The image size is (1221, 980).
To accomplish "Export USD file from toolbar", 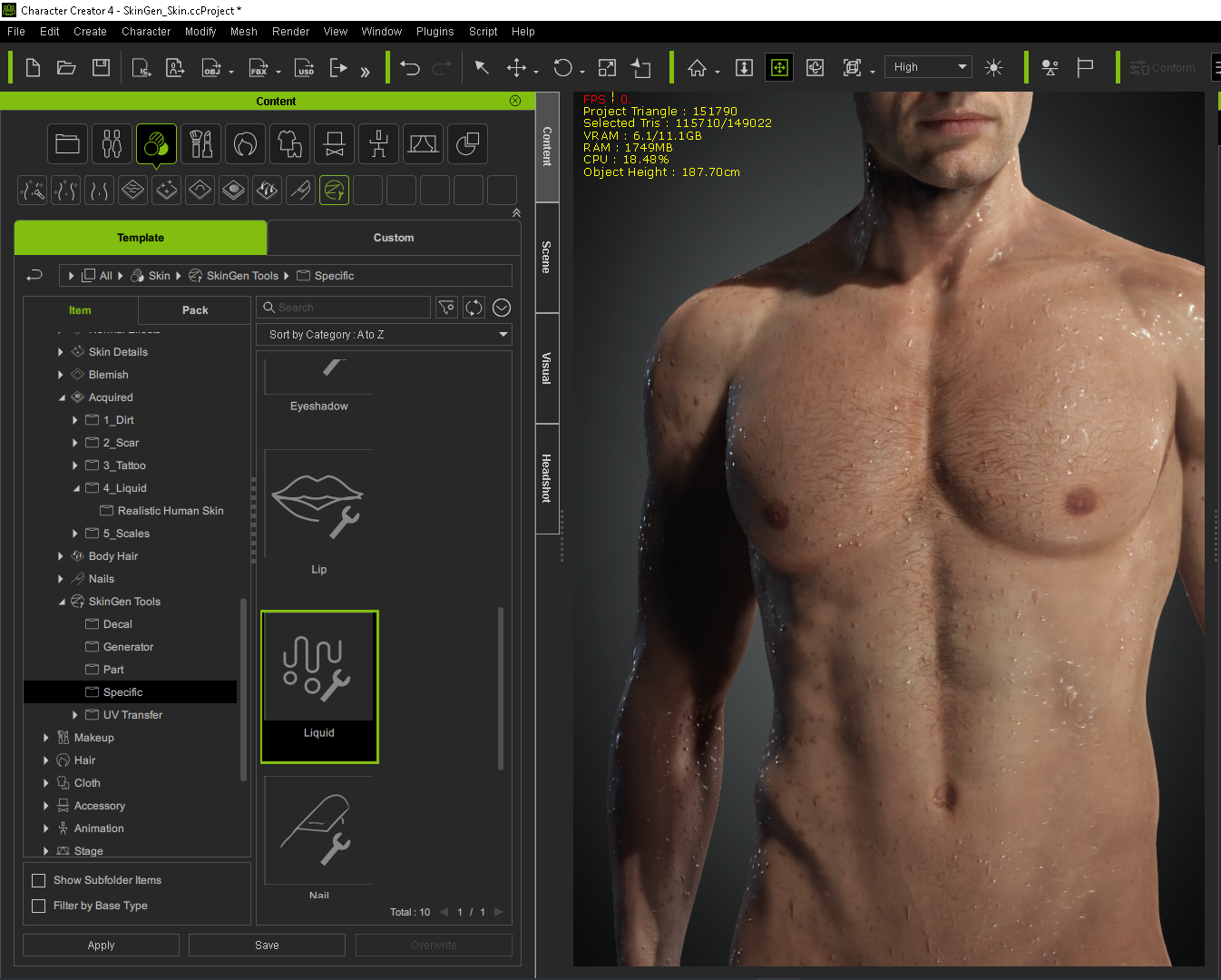I will (305, 68).
